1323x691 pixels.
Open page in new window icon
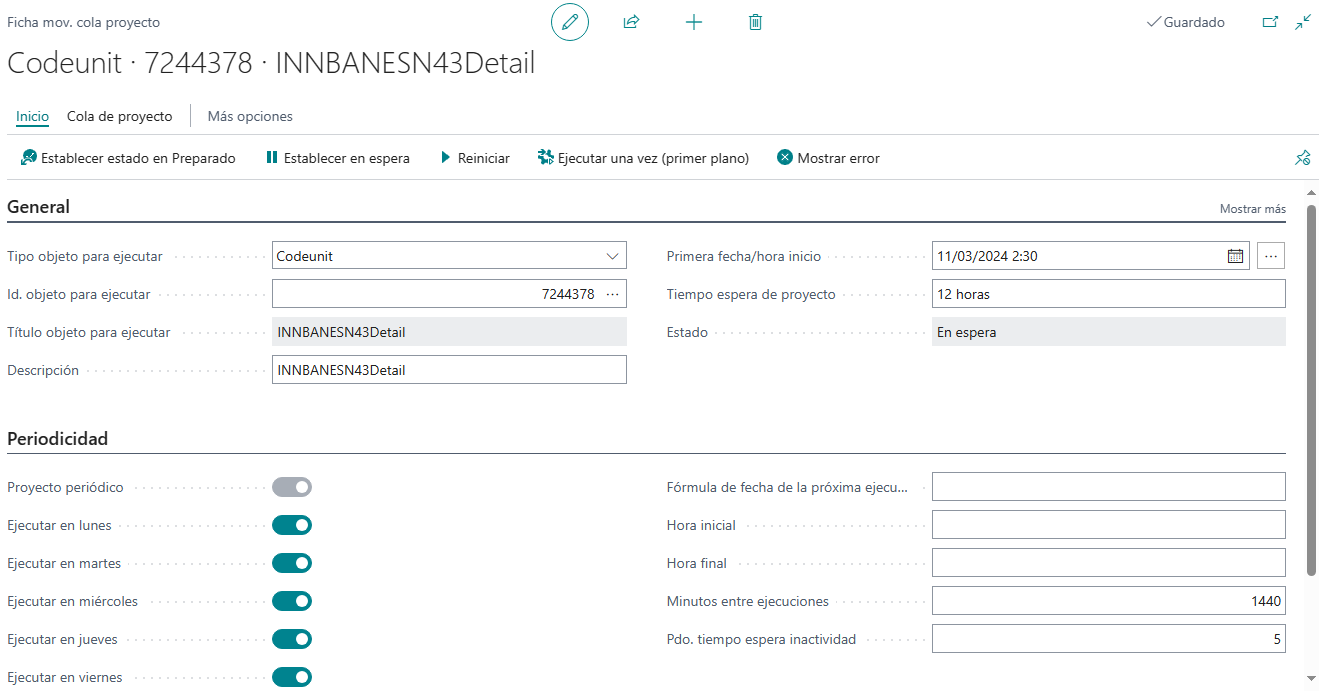pos(1270,22)
